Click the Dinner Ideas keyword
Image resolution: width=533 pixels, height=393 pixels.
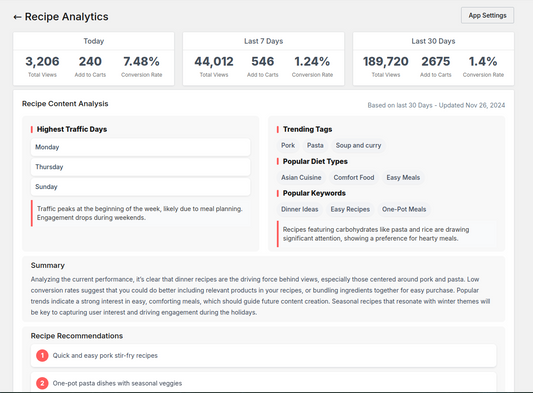coord(299,209)
